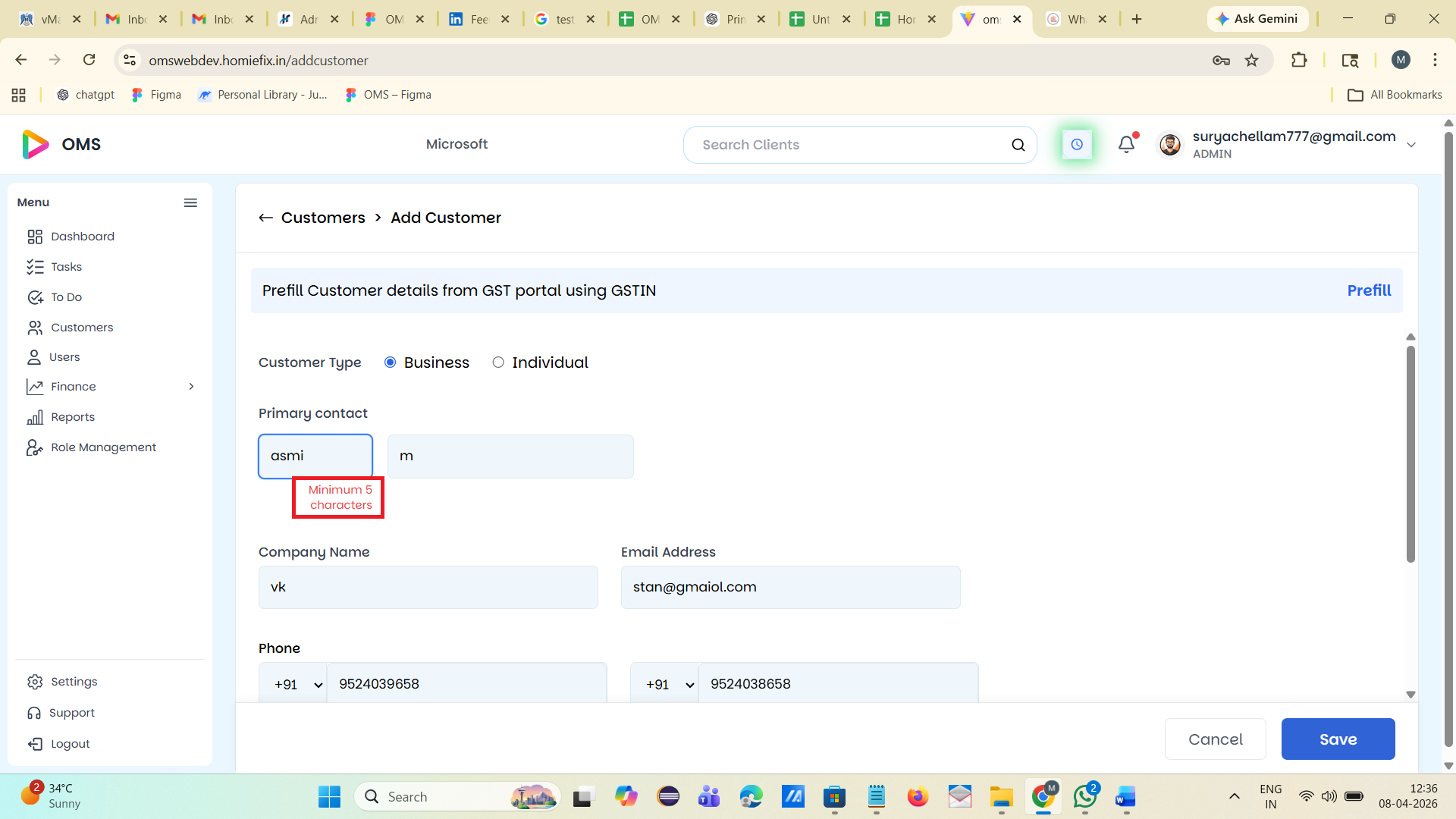
Task: Click the green clock timer icon
Action: 1076,144
